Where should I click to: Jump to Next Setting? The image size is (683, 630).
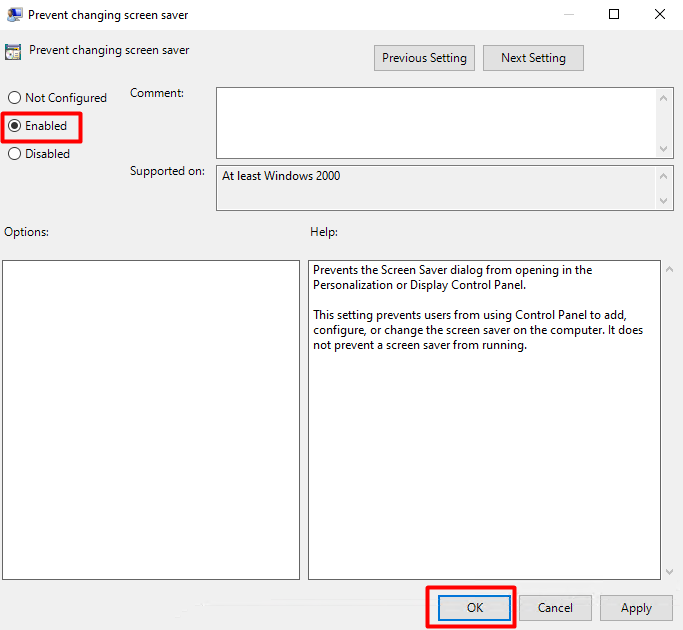tap(533, 58)
